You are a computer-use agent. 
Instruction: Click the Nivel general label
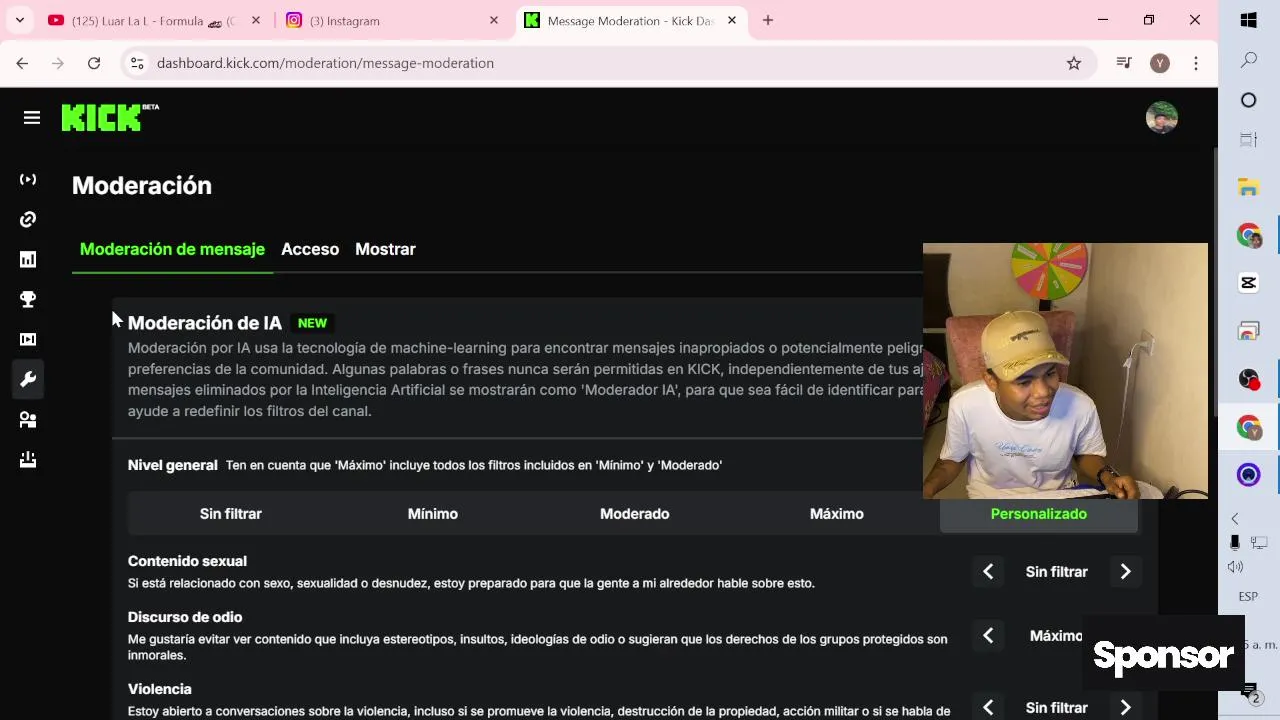[172, 465]
